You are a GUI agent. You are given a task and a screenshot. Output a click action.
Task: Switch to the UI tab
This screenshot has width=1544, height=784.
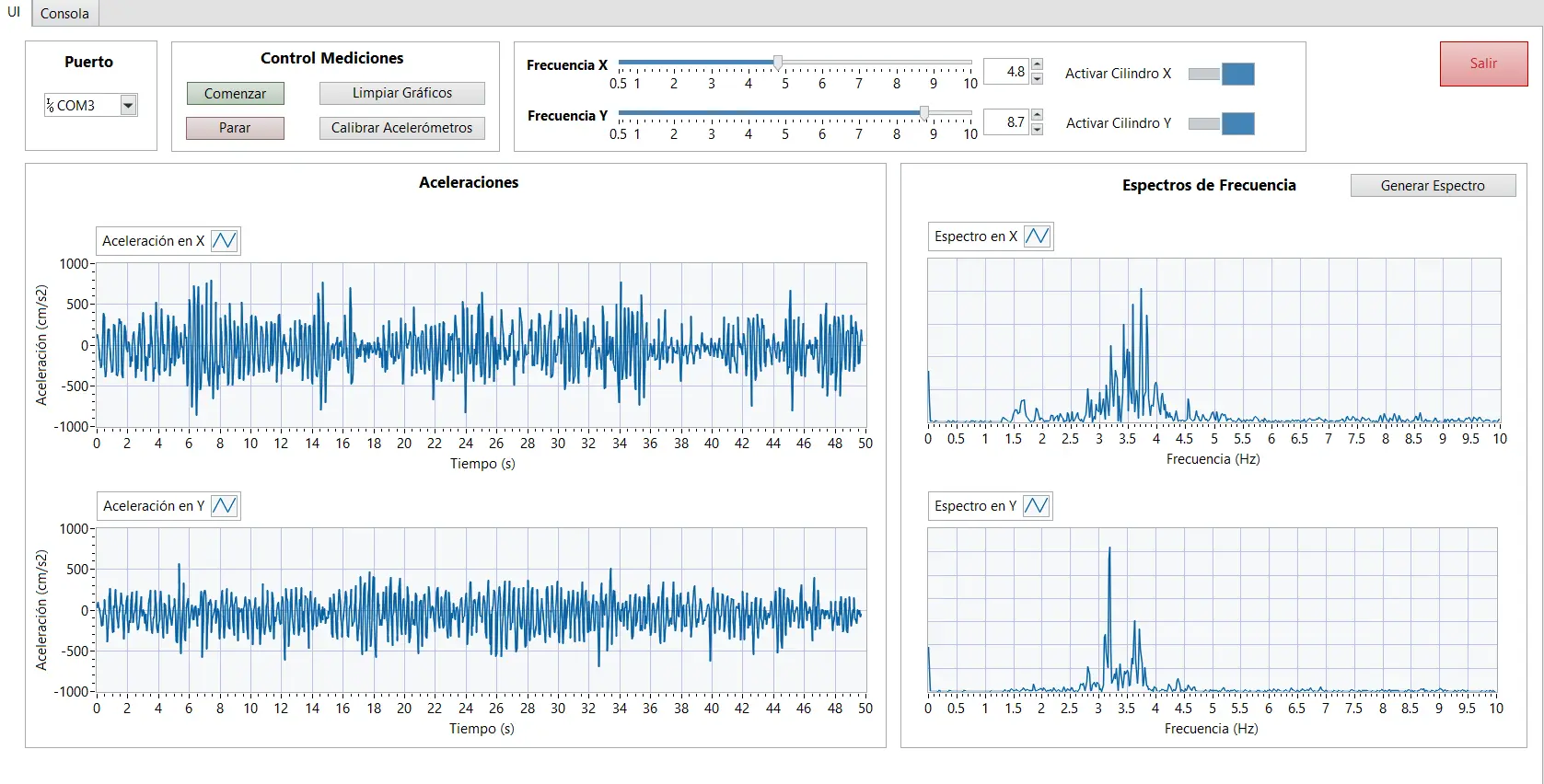coord(14,13)
